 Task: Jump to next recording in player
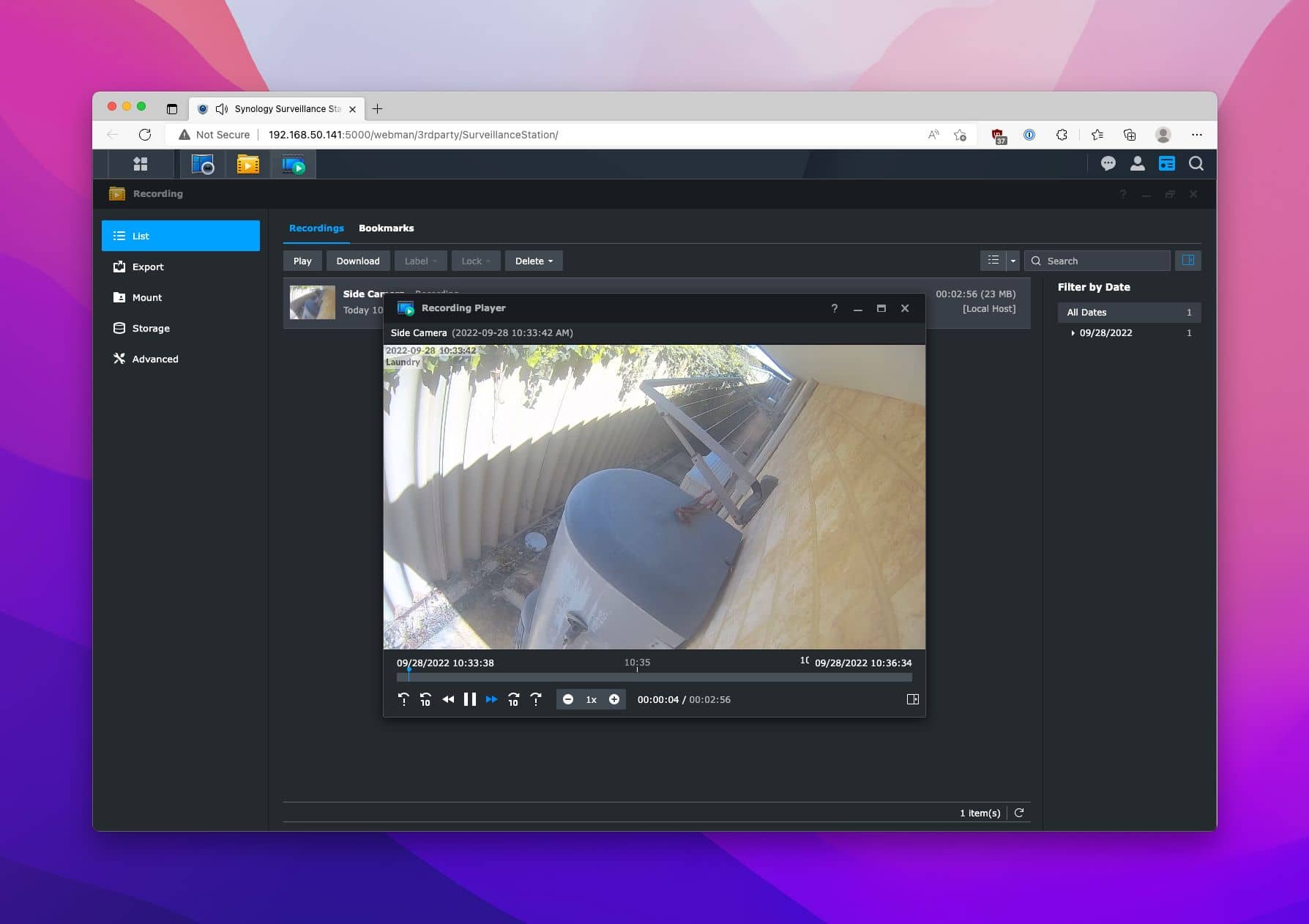tap(536, 699)
